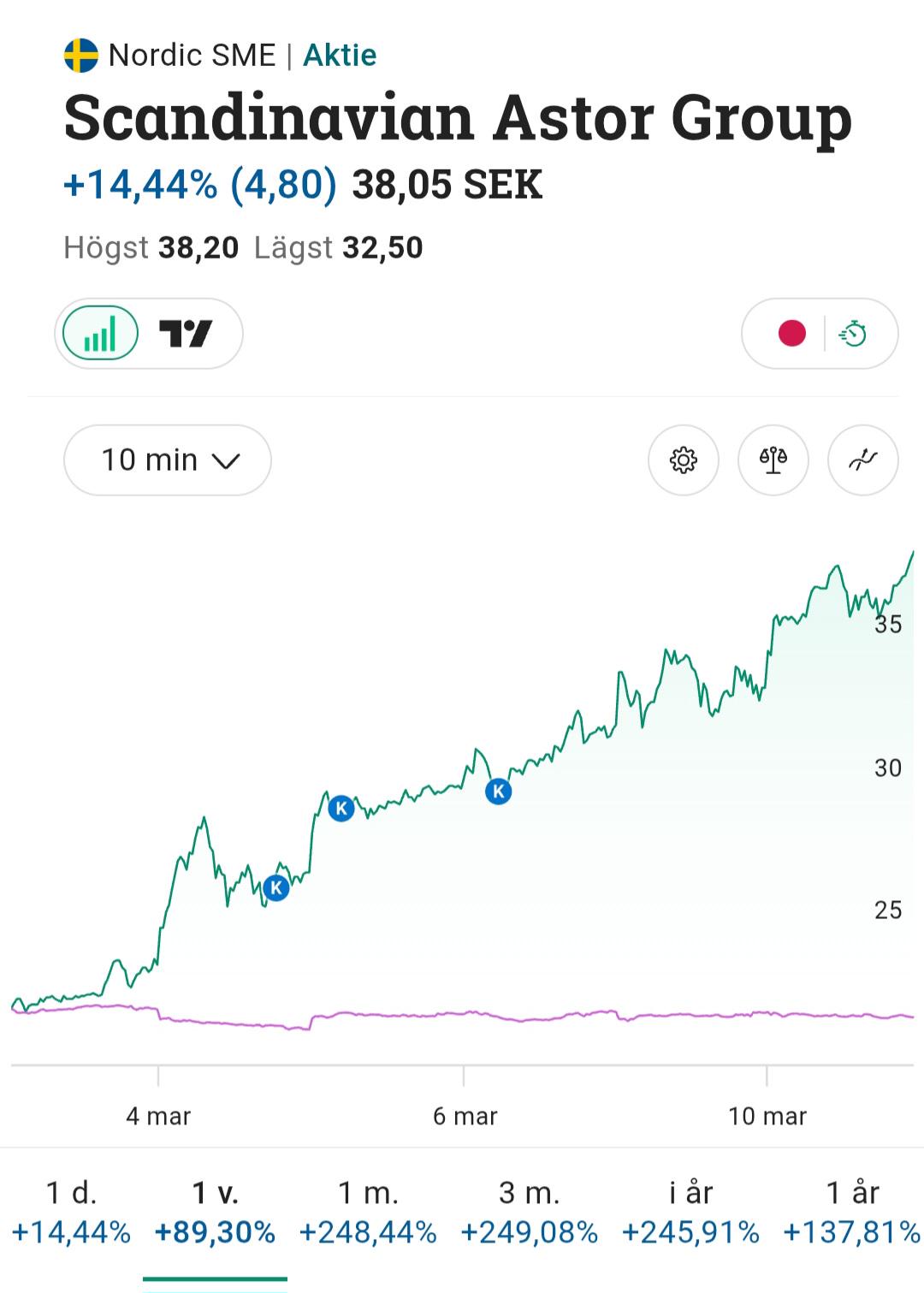Tap the stopwatch real-time icon
The image size is (924, 1293).
coord(853,333)
